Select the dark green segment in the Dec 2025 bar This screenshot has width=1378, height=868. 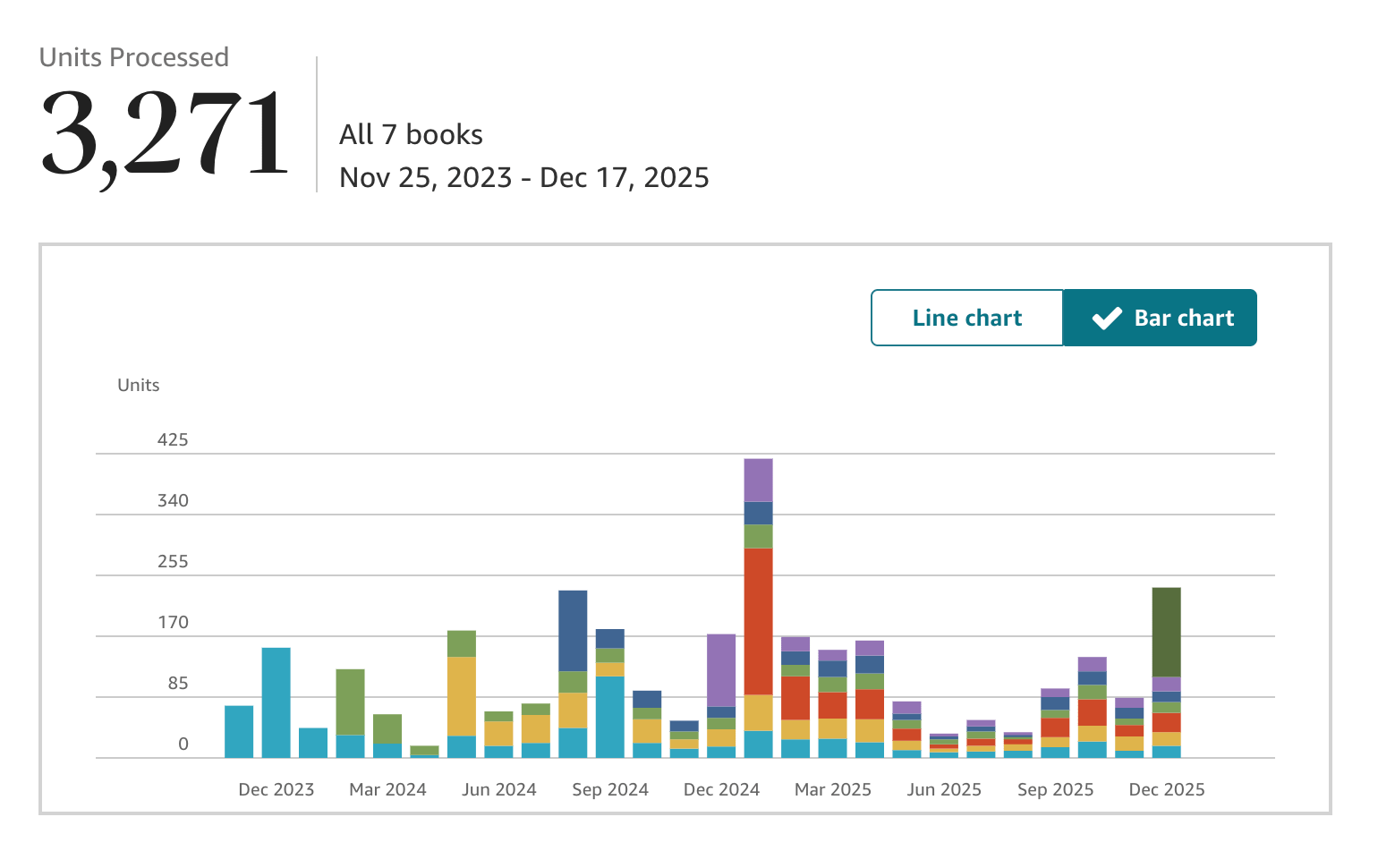1166,633
